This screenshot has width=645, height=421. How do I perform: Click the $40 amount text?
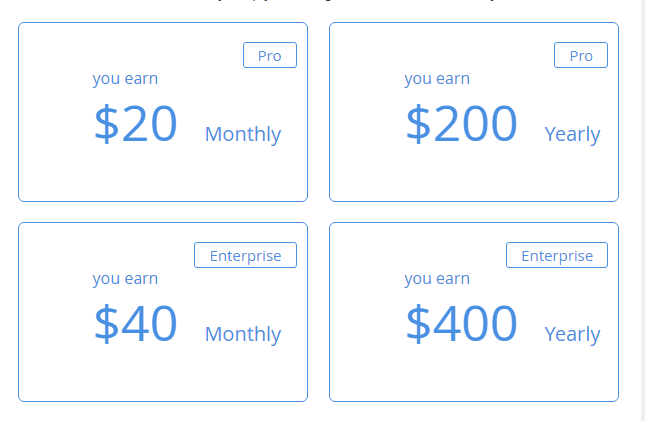pos(136,323)
